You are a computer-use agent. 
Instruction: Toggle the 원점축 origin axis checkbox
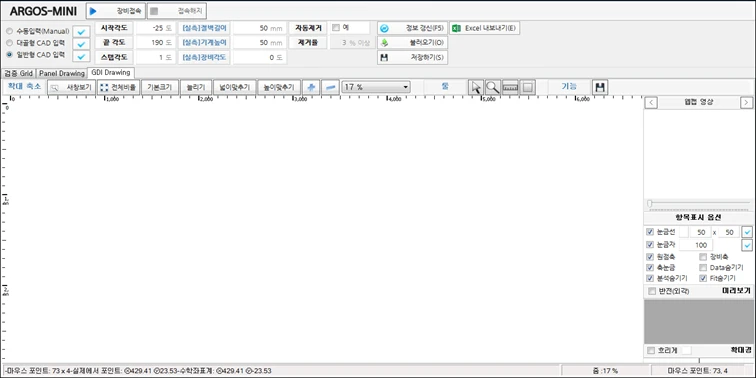[650, 256]
